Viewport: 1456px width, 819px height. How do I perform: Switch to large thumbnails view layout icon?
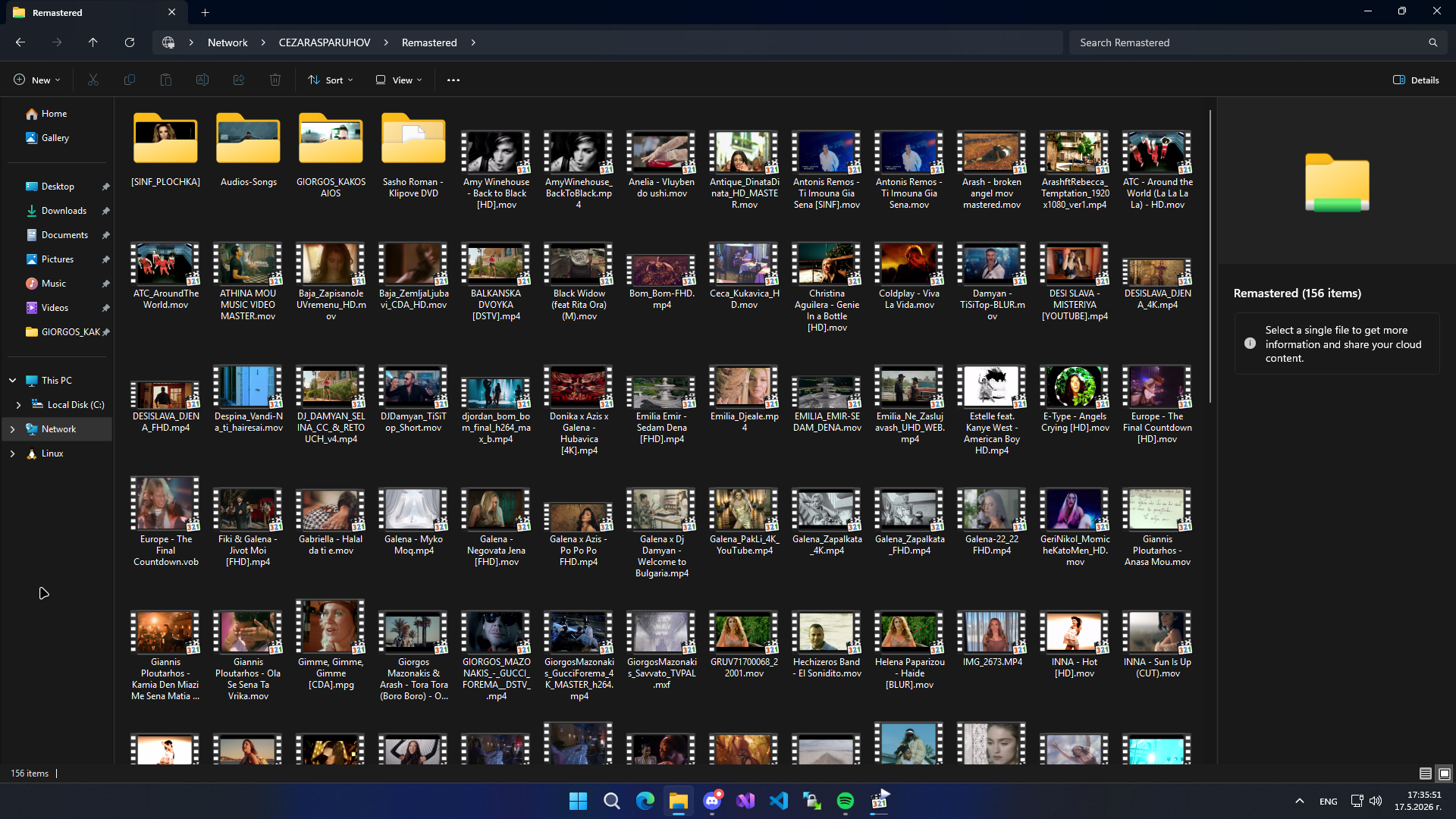click(x=1445, y=773)
